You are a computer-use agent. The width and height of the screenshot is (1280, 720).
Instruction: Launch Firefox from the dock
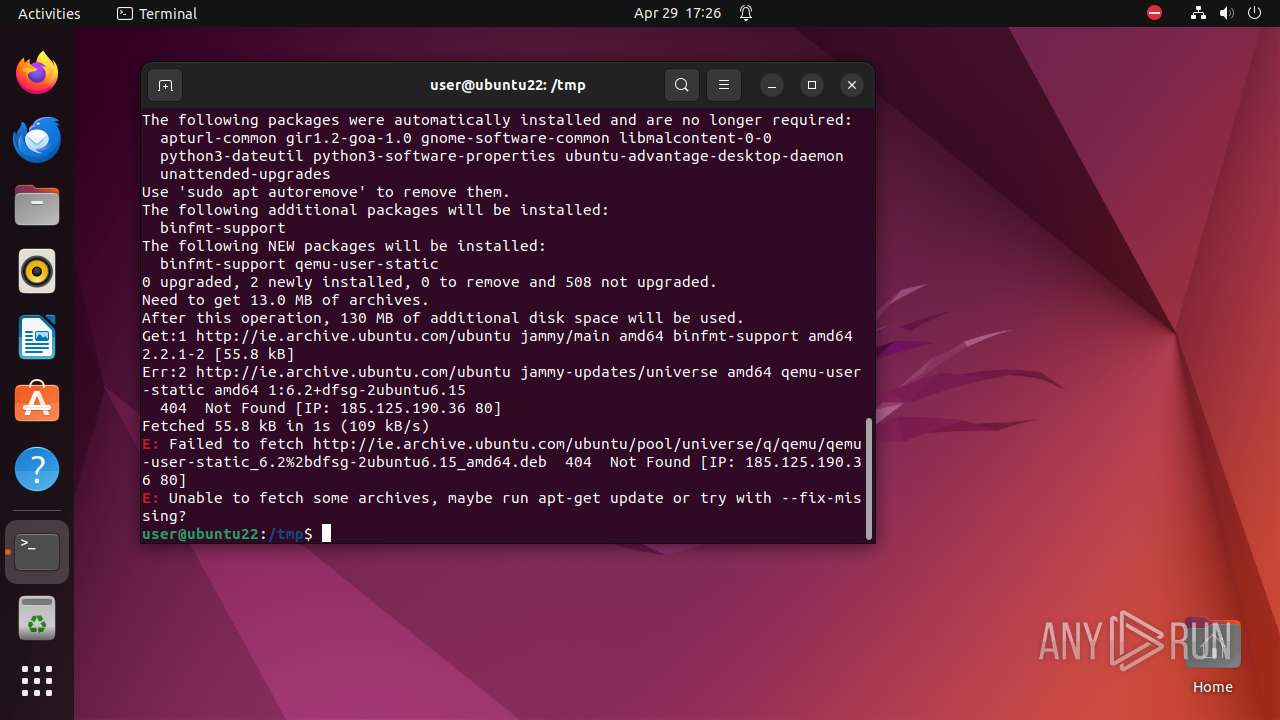click(37, 73)
